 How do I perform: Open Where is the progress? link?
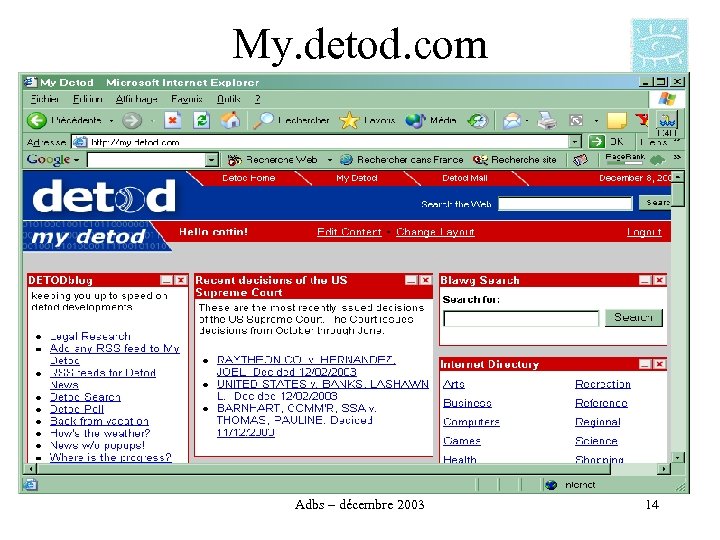[x=110, y=457]
